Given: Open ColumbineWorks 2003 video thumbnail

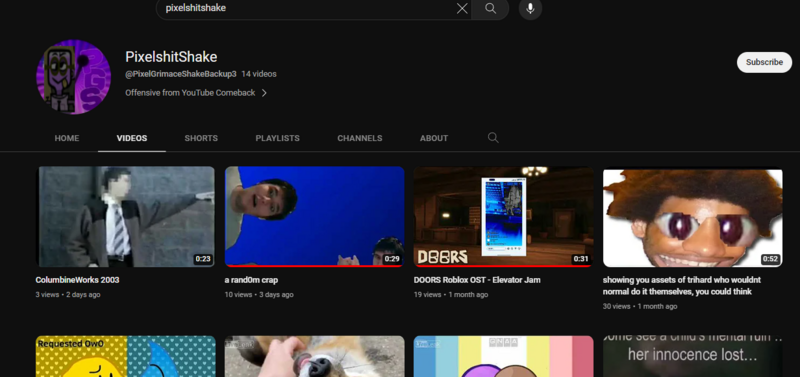Looking at the screenshot, I should point(126,216).
